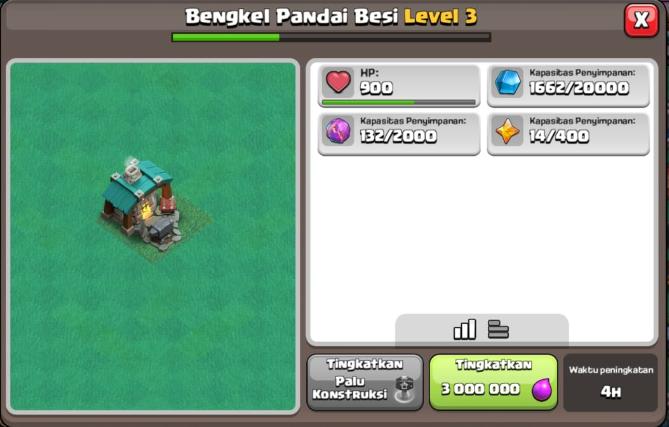Click the Bengkel Pandai Besi Level 3 title
Image resolution: width=669 pixels, height=427 pixels.
(331, 16)
